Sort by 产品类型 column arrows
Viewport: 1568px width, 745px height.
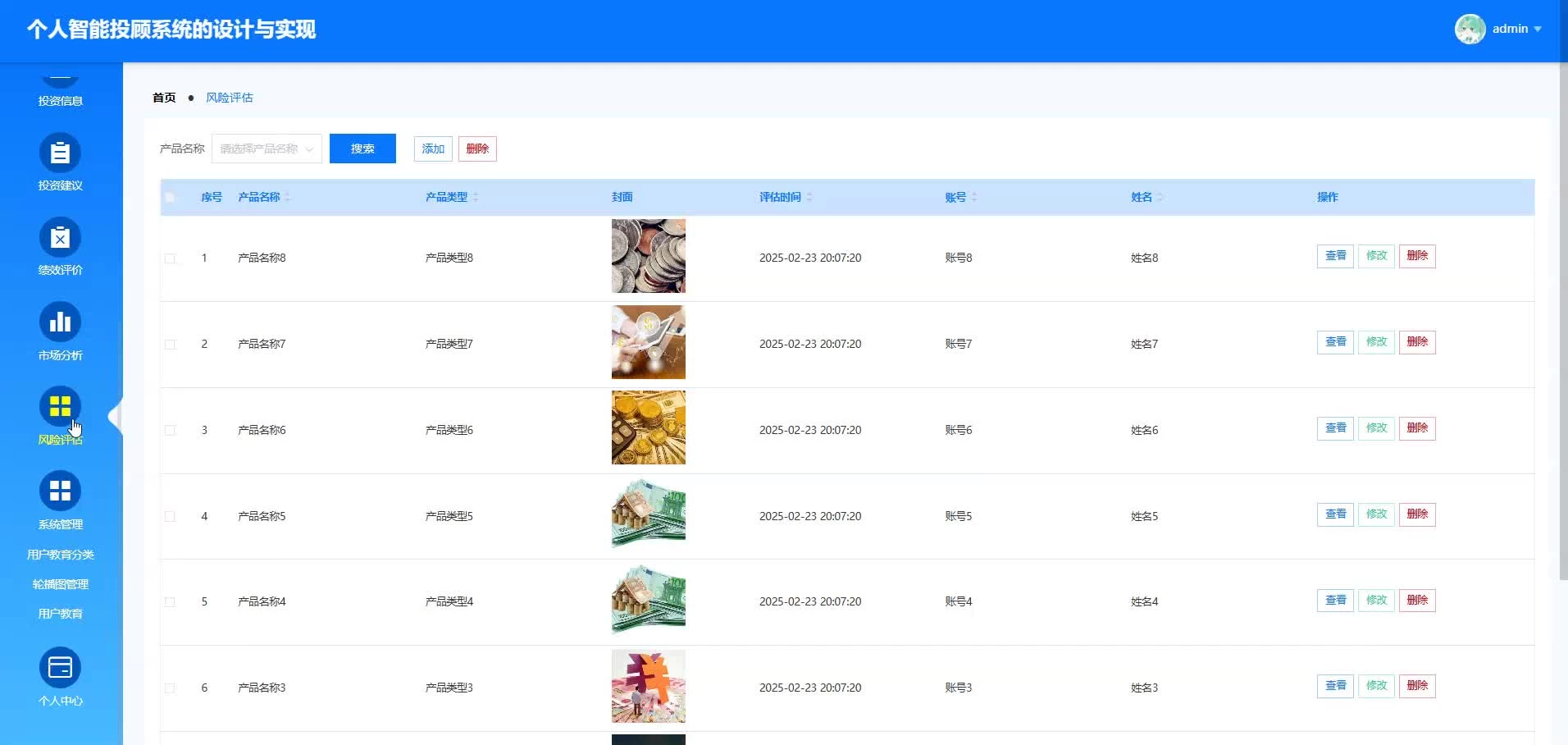pyautogui.click(x=476, y=197)
